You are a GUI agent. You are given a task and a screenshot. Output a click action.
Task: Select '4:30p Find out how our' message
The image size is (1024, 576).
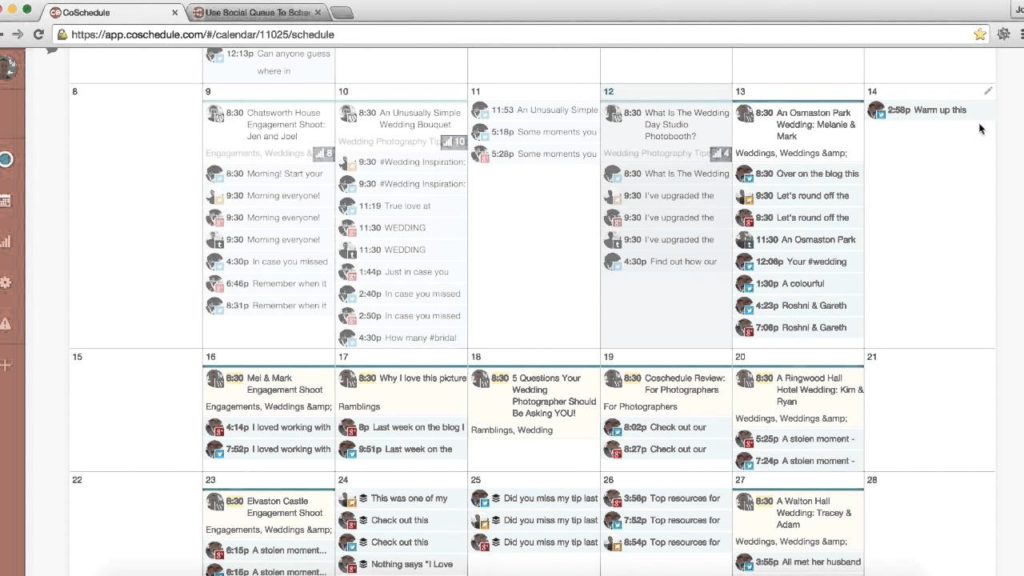[x=666, y=262]
